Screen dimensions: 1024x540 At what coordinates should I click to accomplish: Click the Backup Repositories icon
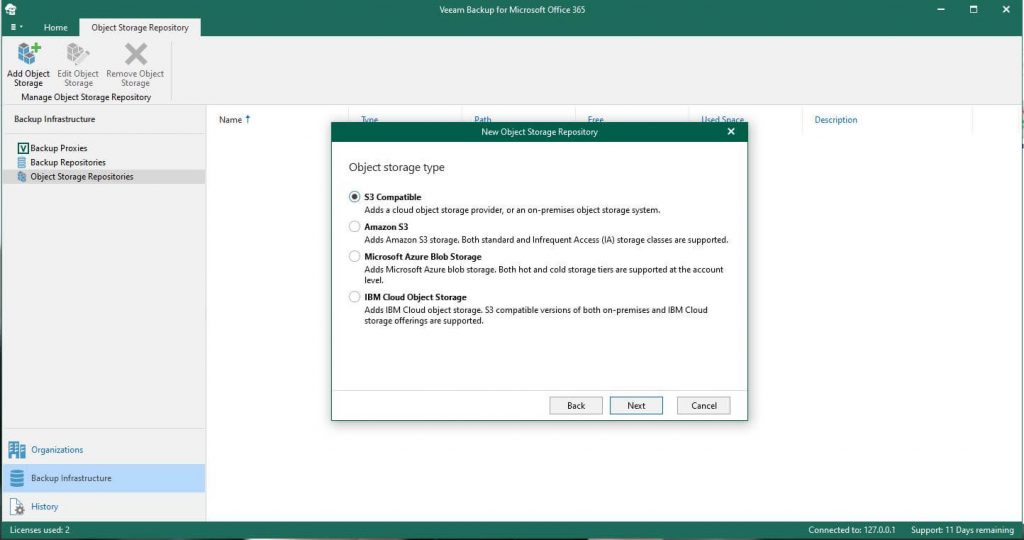click(22, 163)
